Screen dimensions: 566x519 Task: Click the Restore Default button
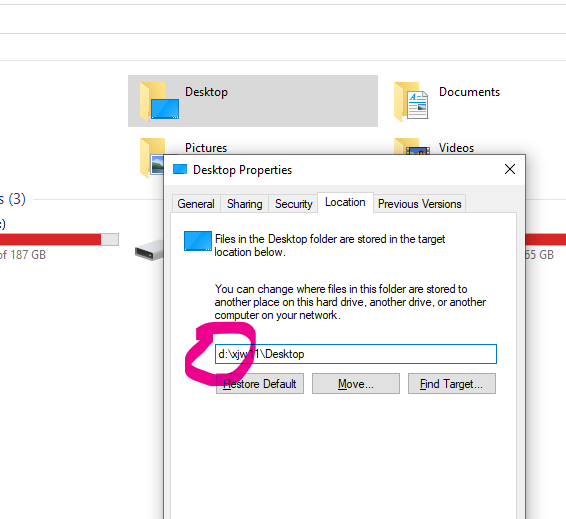coord(260,384)
